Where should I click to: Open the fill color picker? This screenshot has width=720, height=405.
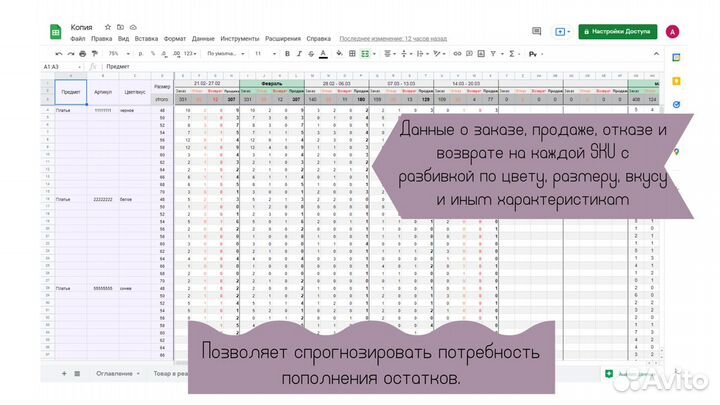coord(339,54)
